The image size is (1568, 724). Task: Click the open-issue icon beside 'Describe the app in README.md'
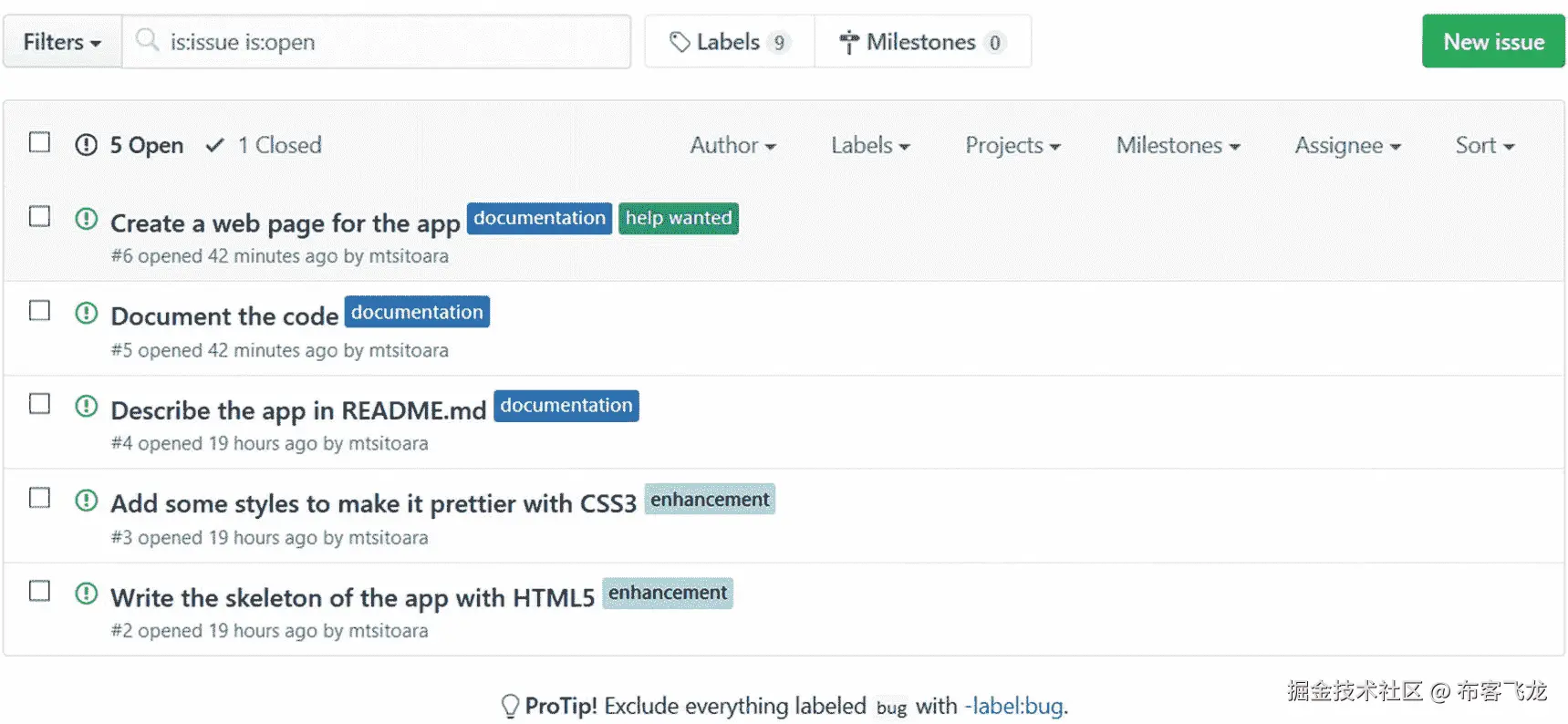pyautogui.click(x=86, y=406)
